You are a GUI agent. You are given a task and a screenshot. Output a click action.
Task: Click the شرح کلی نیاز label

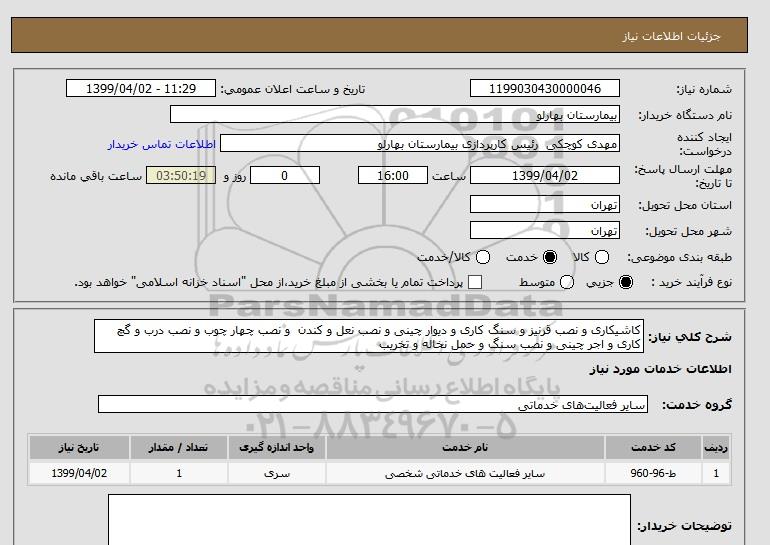[690, 337]
